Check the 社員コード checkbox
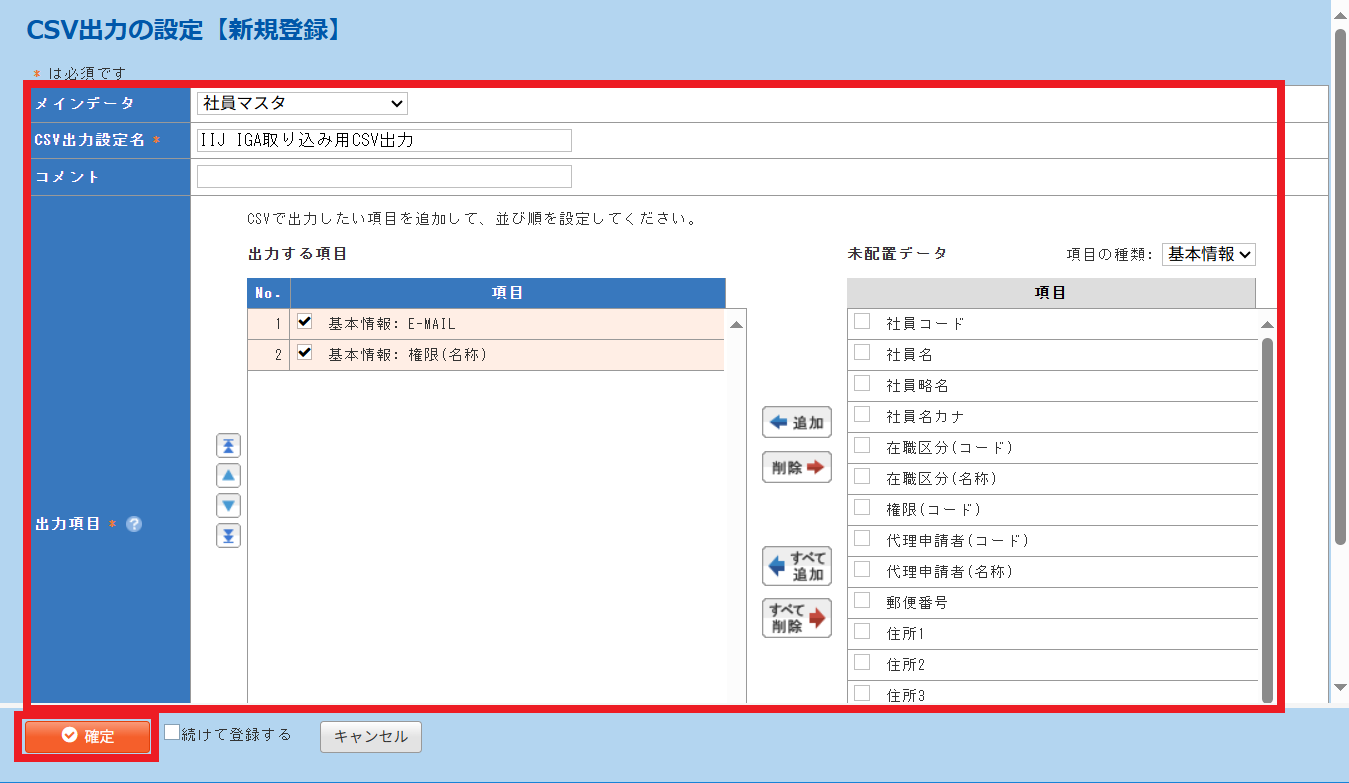 tap(861, 322)
